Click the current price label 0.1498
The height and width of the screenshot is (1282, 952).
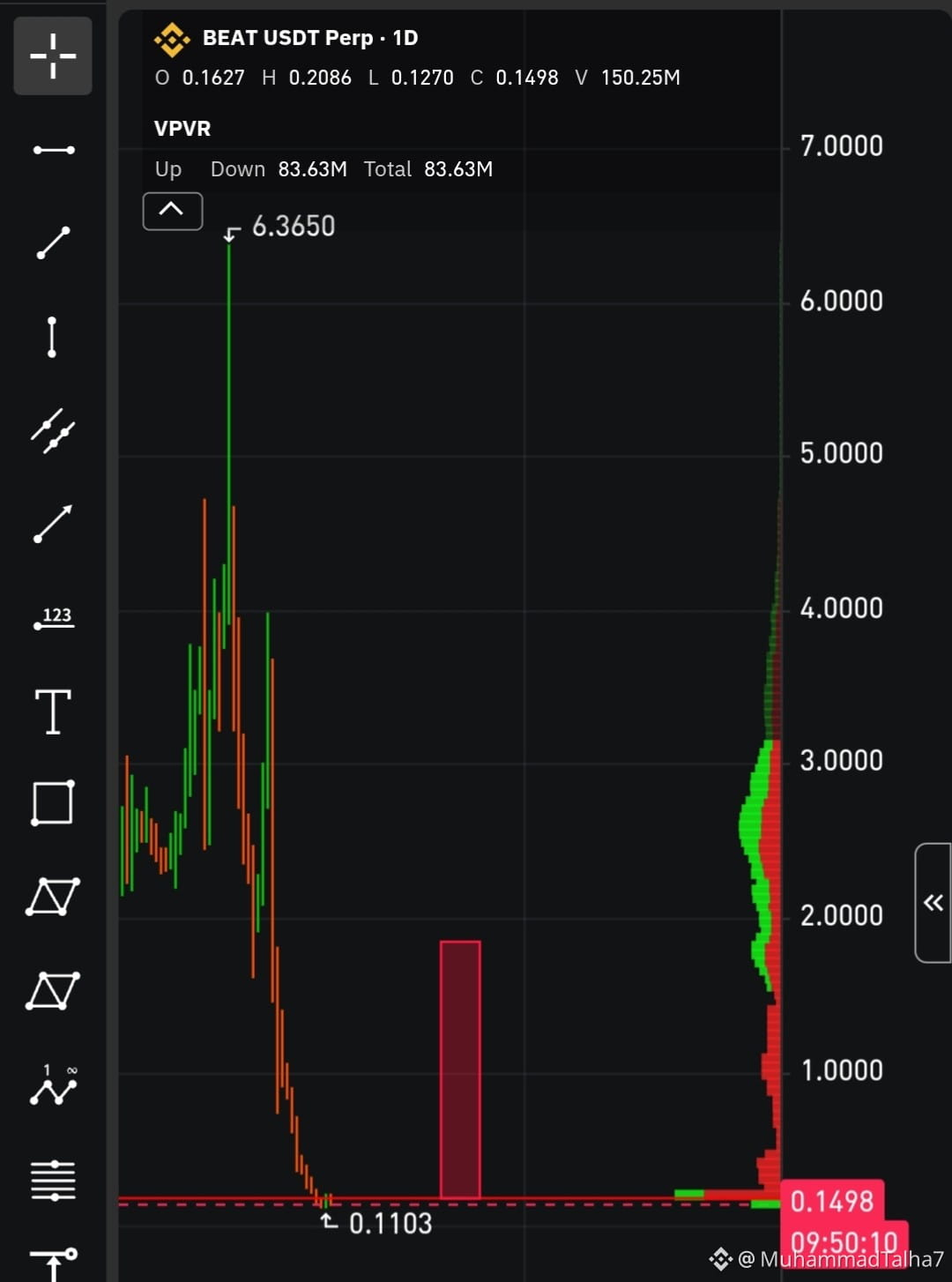pyautogui.click(x=832, y=1201)
